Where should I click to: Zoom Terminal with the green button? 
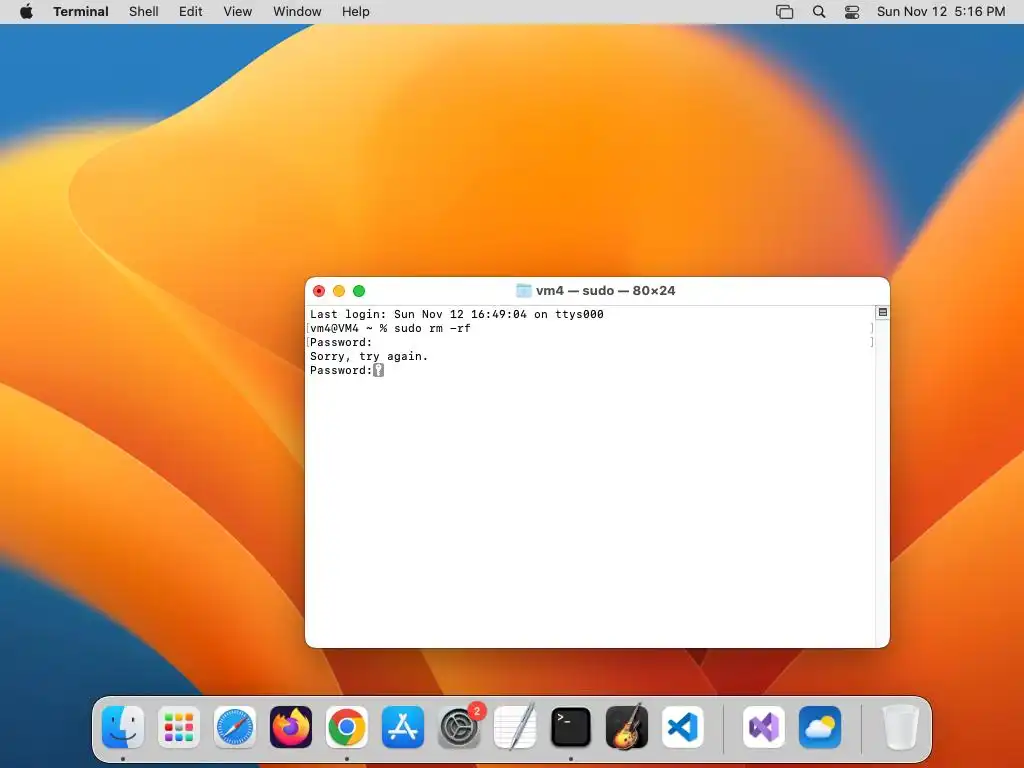(x=359, y=291)
